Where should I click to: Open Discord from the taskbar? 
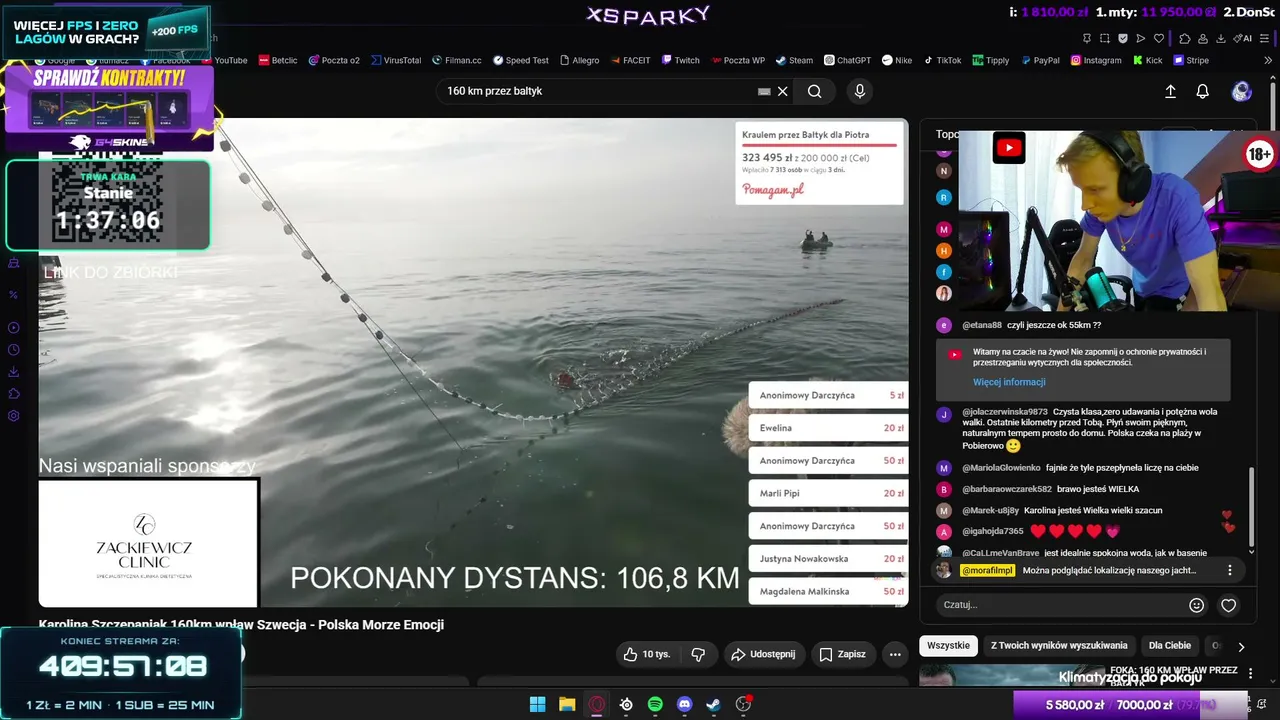684,704
